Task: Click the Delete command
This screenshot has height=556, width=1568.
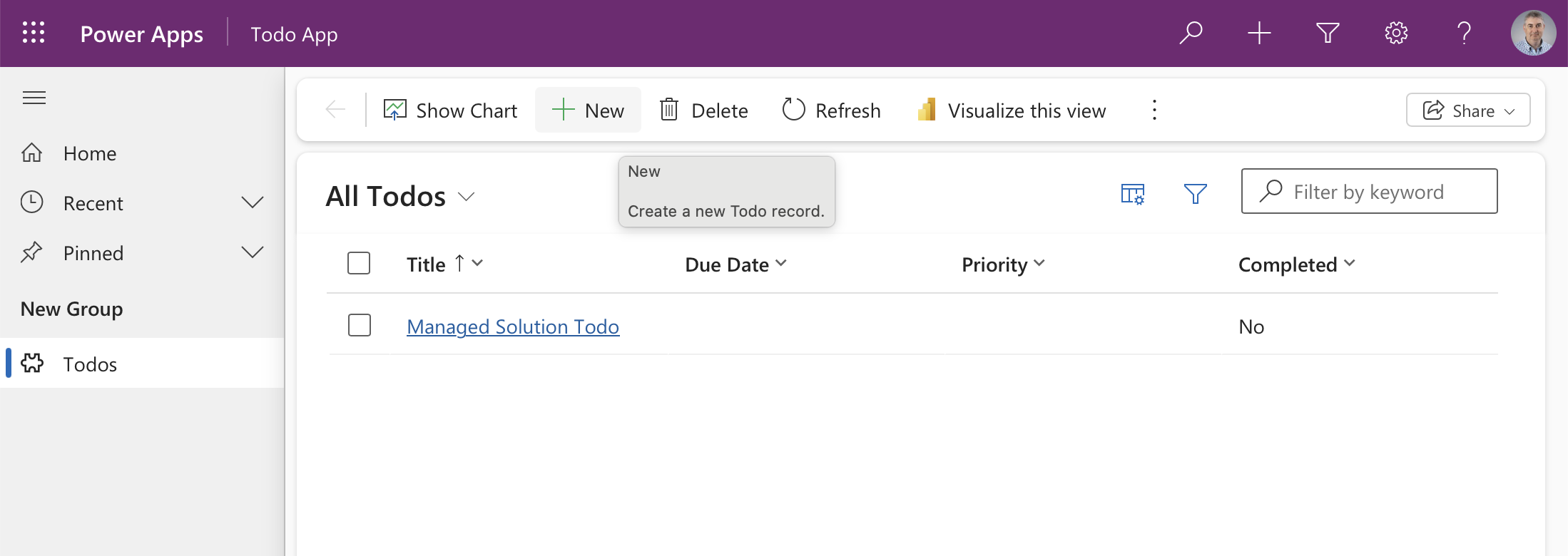Action: 704,110
